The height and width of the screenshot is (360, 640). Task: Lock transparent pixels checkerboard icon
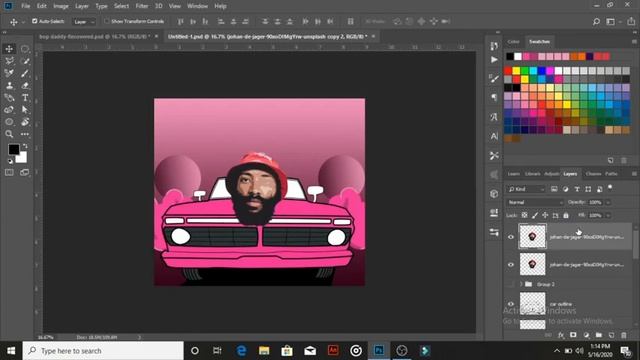(524, 215)
